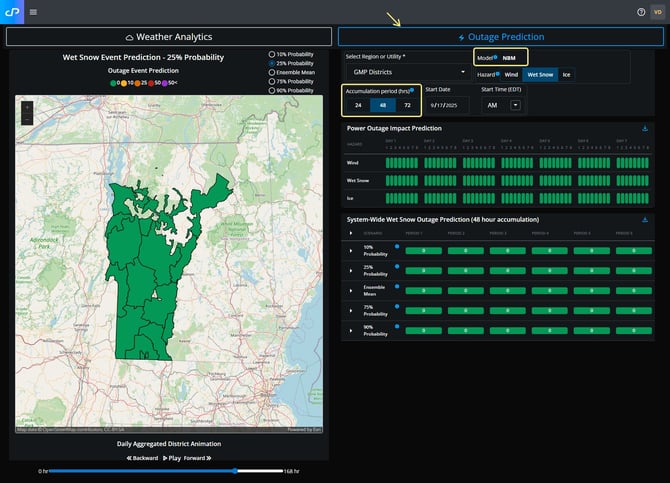Select the 10% Probability radio option

click(272, 53)
